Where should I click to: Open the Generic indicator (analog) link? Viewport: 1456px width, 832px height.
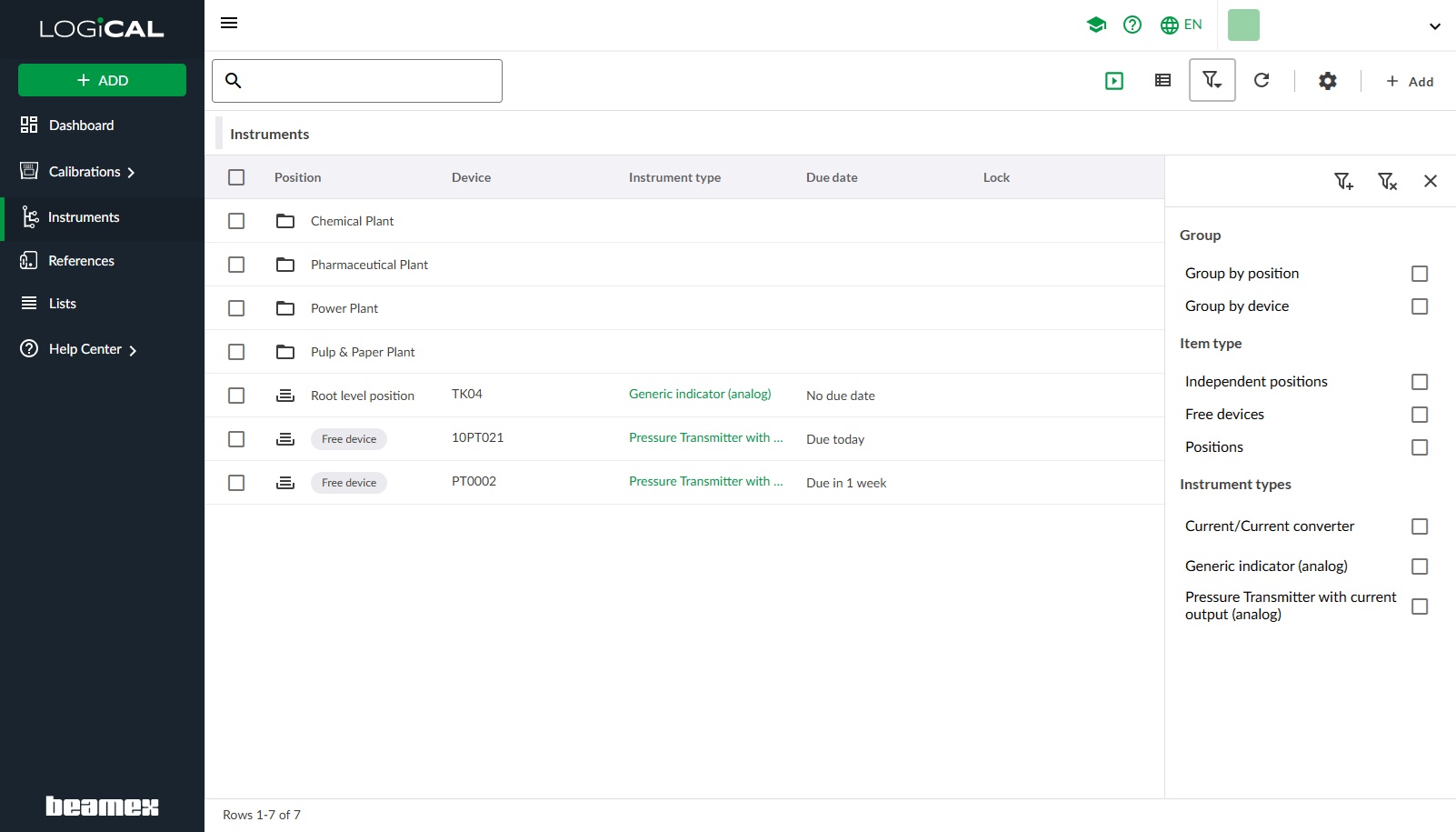coord(699,394)
